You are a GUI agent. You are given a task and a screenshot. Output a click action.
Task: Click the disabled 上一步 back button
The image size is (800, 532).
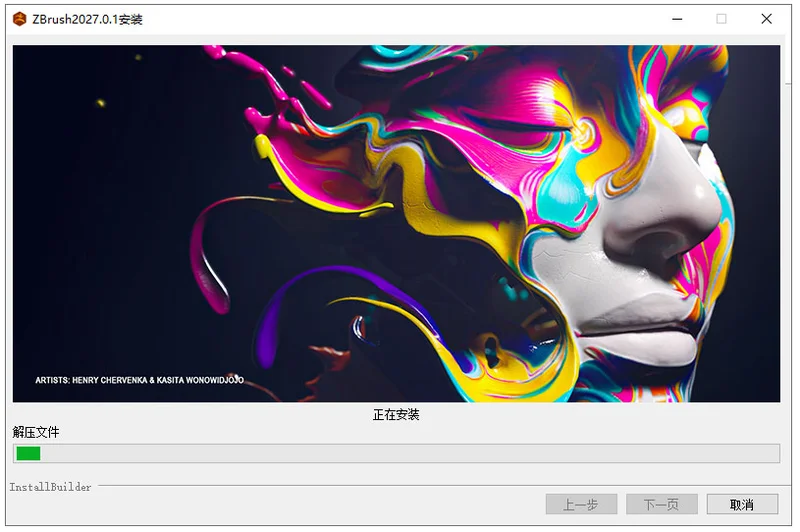coord(581,504)
